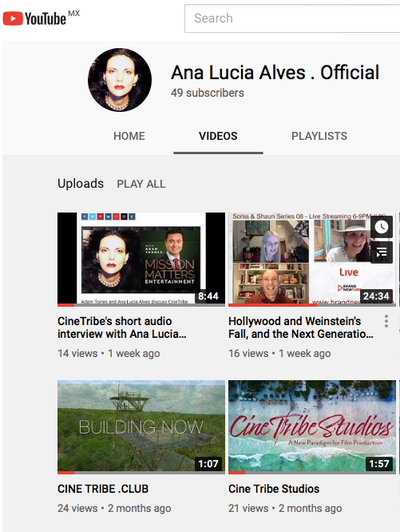400x532 pixels.
Task: Click channel name Ana Lucia Alves . Official
Action: tap(275, 73)
